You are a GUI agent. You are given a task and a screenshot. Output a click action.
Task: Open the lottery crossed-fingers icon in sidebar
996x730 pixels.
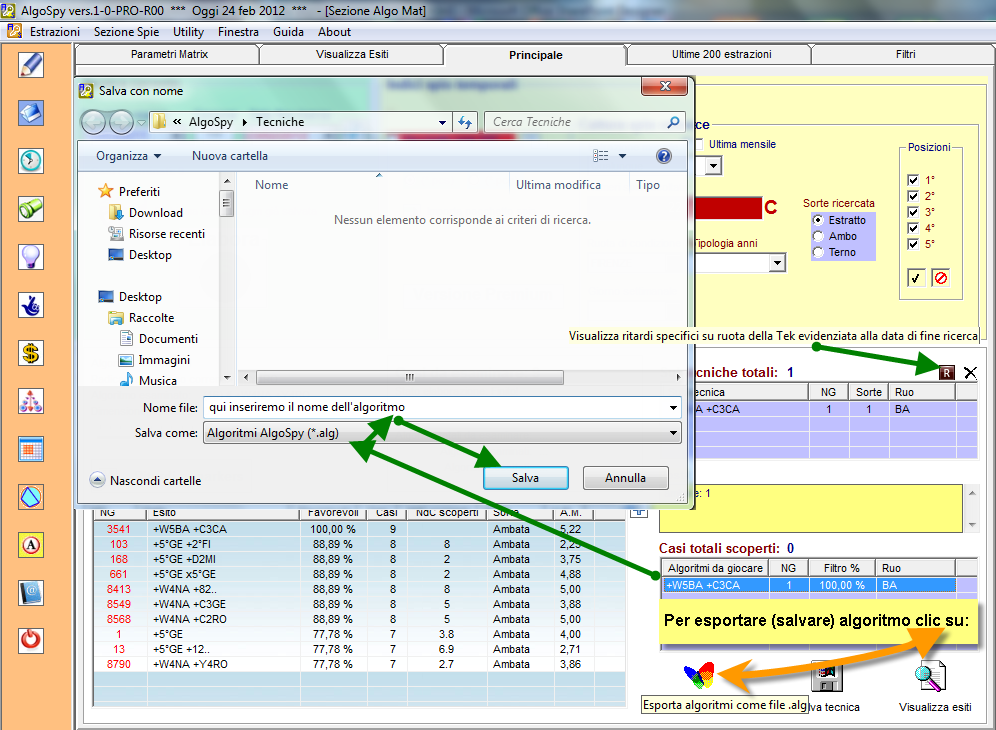[x=30, y=305]
